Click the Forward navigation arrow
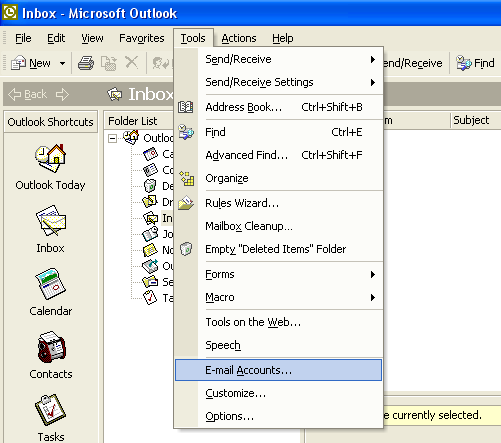Screen dimensions: 501x443 point(62,95)
